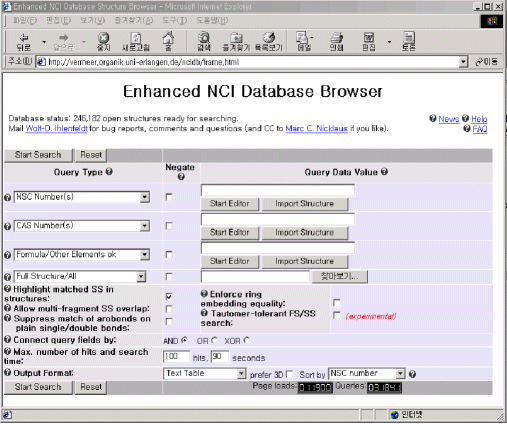The height and width of the screenshot is (424, 507).
Task: Open the 도구(T) menu
Action: [175, 20]
